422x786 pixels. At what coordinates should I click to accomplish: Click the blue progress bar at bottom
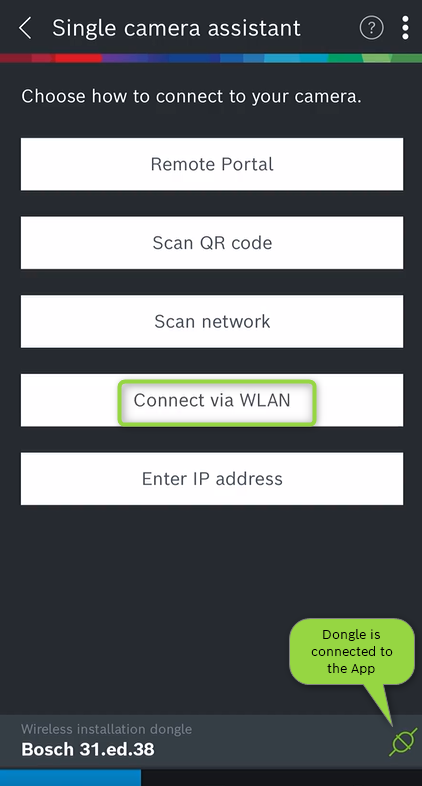coord(70,777)
